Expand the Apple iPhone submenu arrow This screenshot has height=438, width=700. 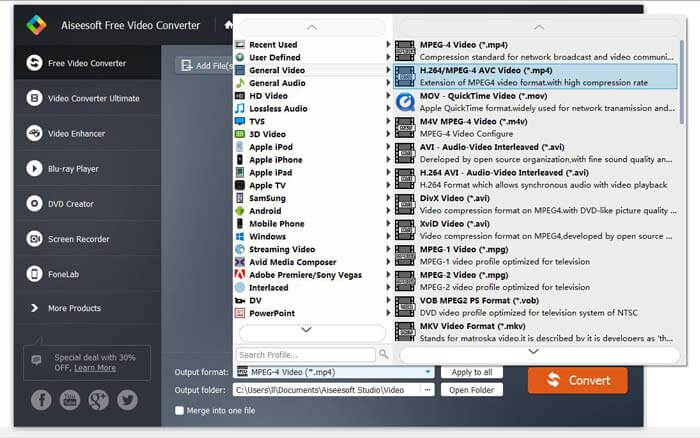pos(388,159)
